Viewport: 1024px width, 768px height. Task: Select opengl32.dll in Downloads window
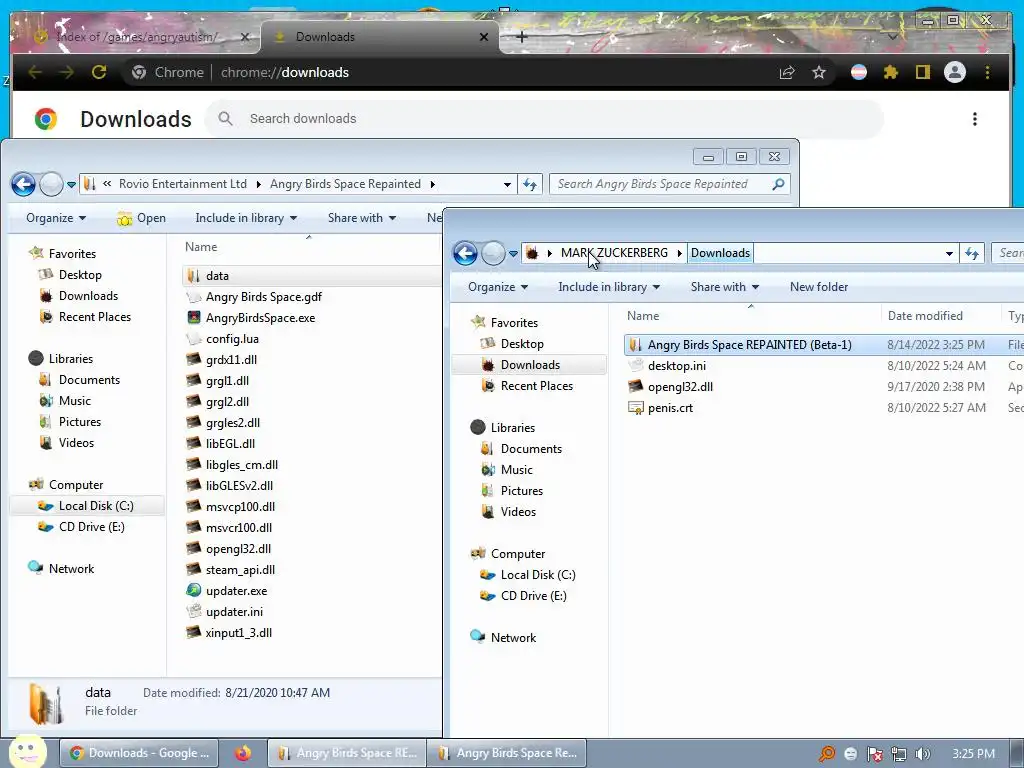[x=680, y=387]
